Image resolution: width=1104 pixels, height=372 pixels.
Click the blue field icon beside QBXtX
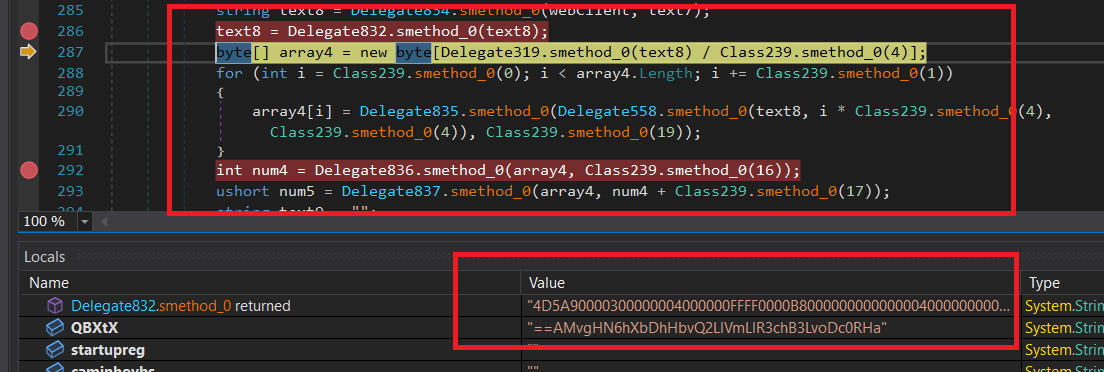tap(55, 328)
